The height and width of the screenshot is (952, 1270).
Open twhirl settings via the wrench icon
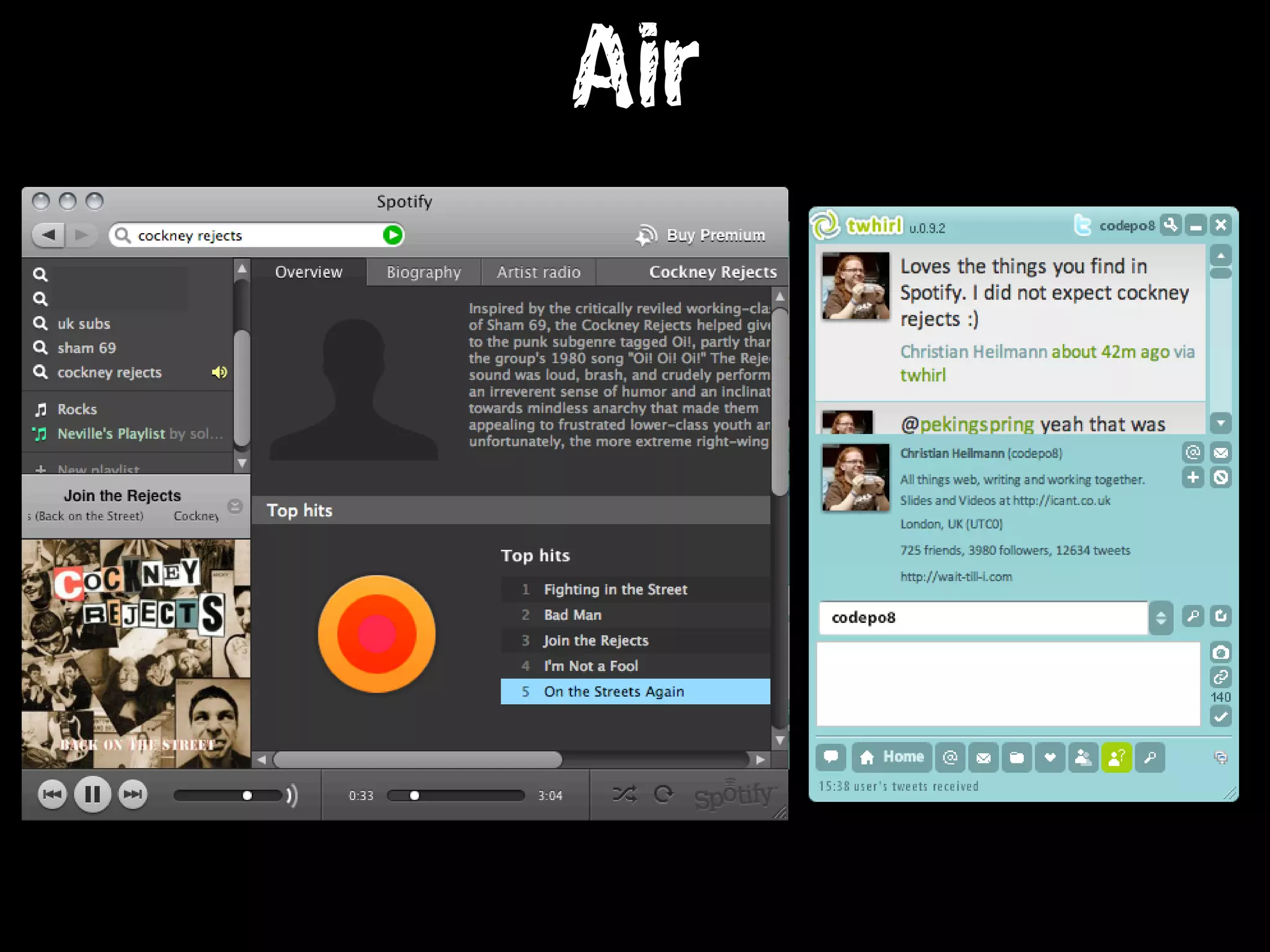pos(1171,225)
